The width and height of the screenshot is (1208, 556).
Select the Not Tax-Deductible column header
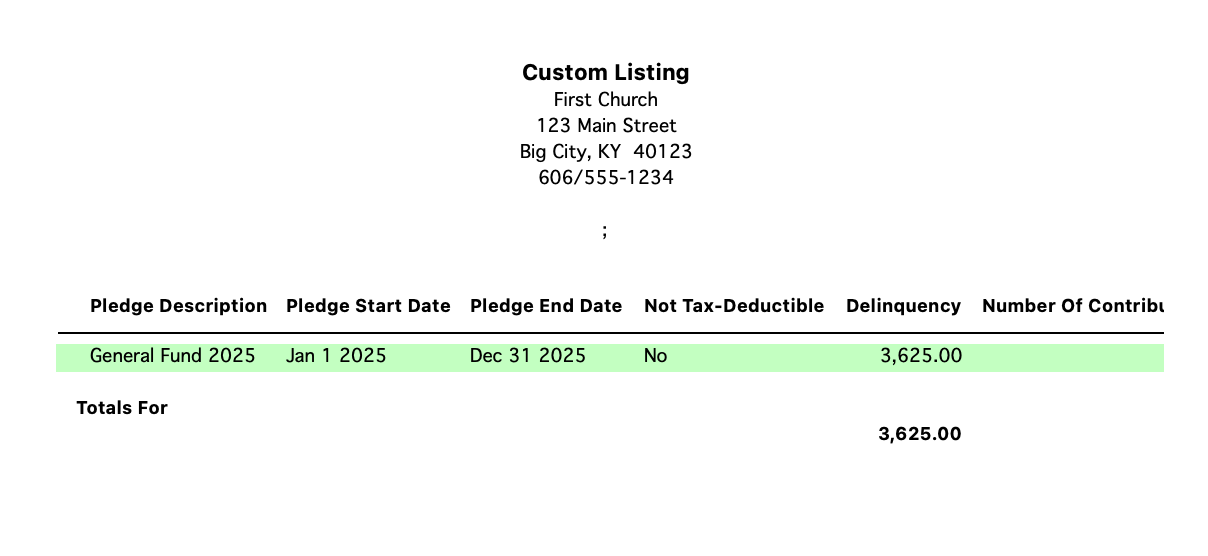coord(733,306)
